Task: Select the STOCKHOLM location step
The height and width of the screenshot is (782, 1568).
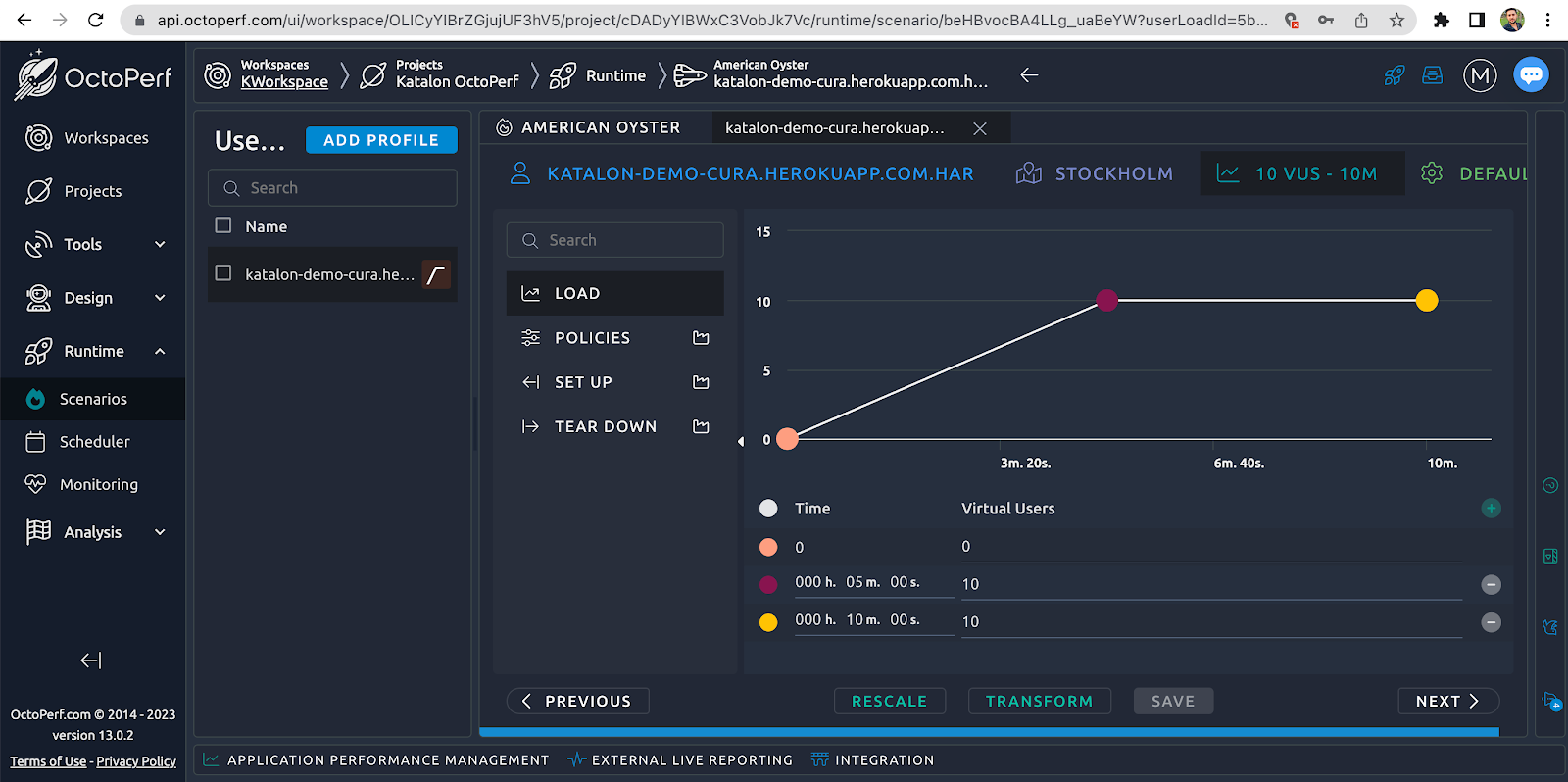Action: click(x=1095, y=173)
